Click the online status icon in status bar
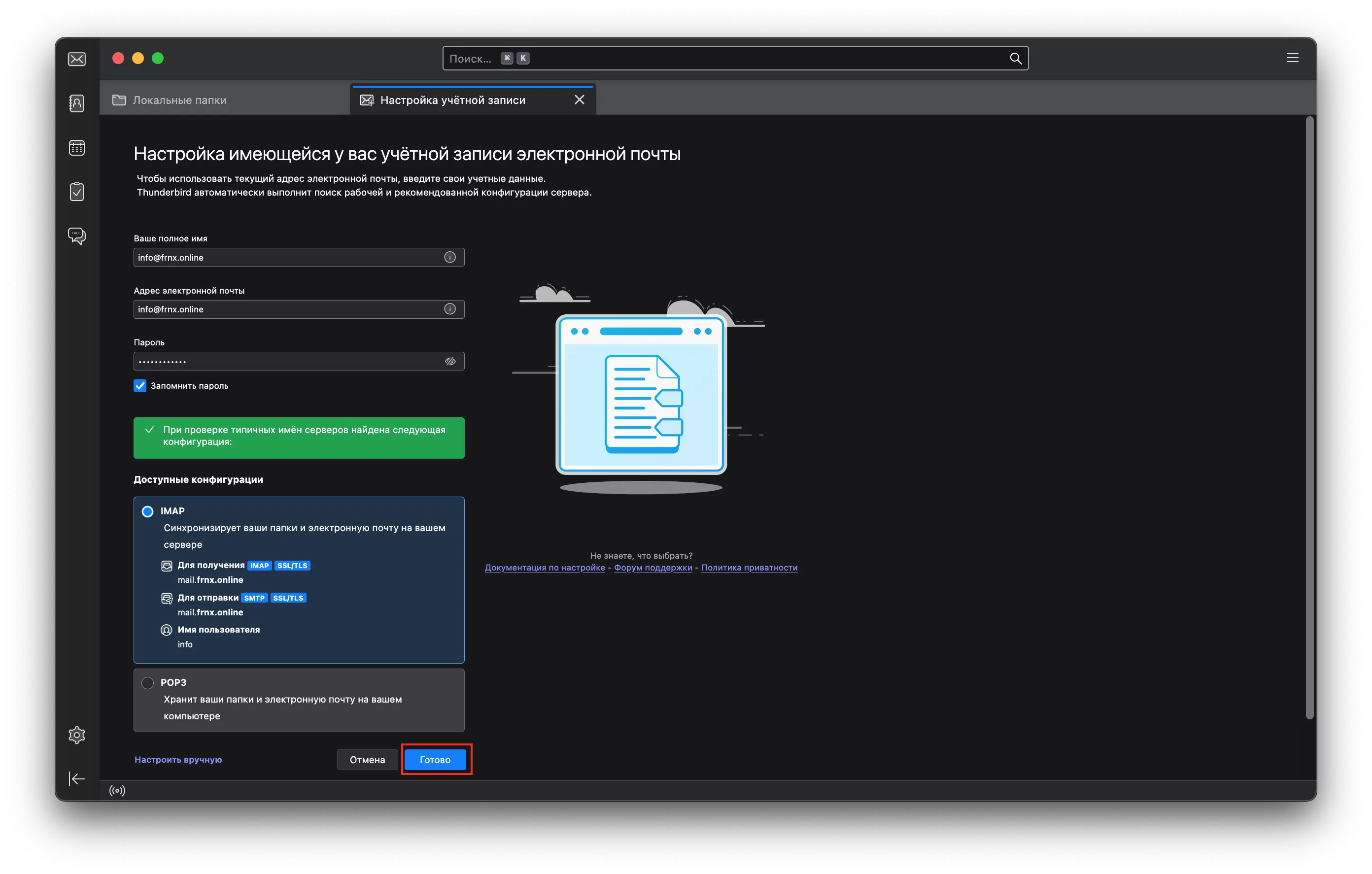1372x874 pixels. click(117, 790)
